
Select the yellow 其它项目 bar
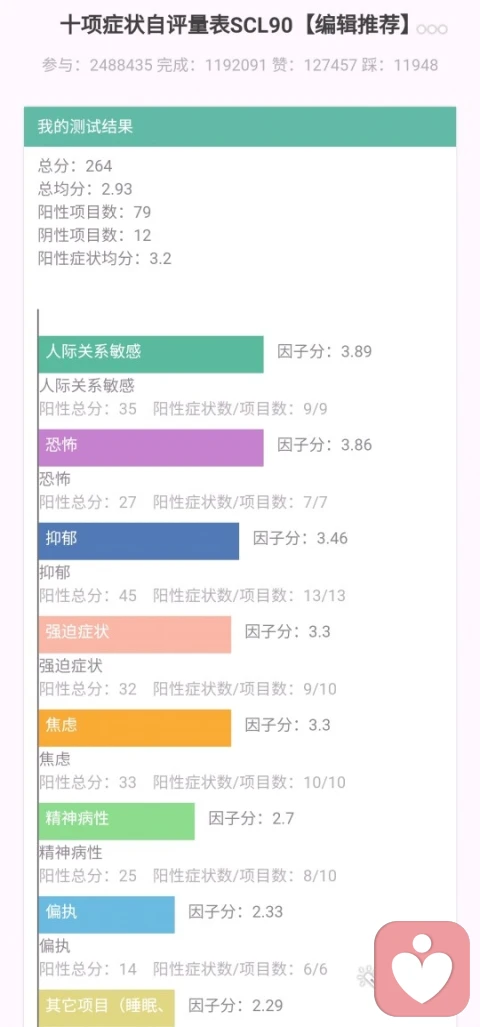106,1008
